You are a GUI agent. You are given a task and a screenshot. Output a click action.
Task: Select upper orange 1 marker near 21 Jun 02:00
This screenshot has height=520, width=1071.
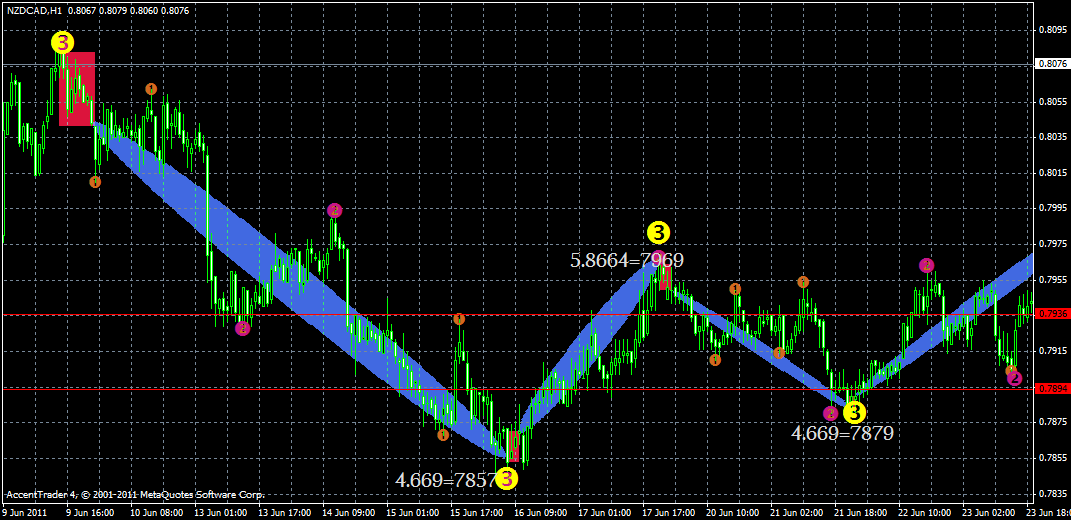pos(803,282)
